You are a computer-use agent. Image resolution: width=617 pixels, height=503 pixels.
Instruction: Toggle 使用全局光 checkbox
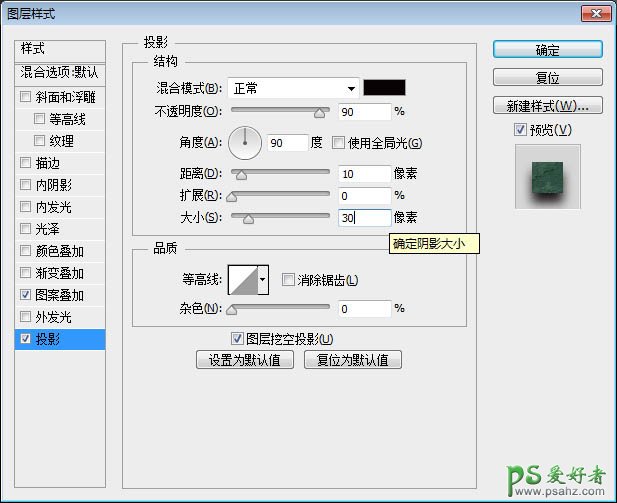coord(338,142)
